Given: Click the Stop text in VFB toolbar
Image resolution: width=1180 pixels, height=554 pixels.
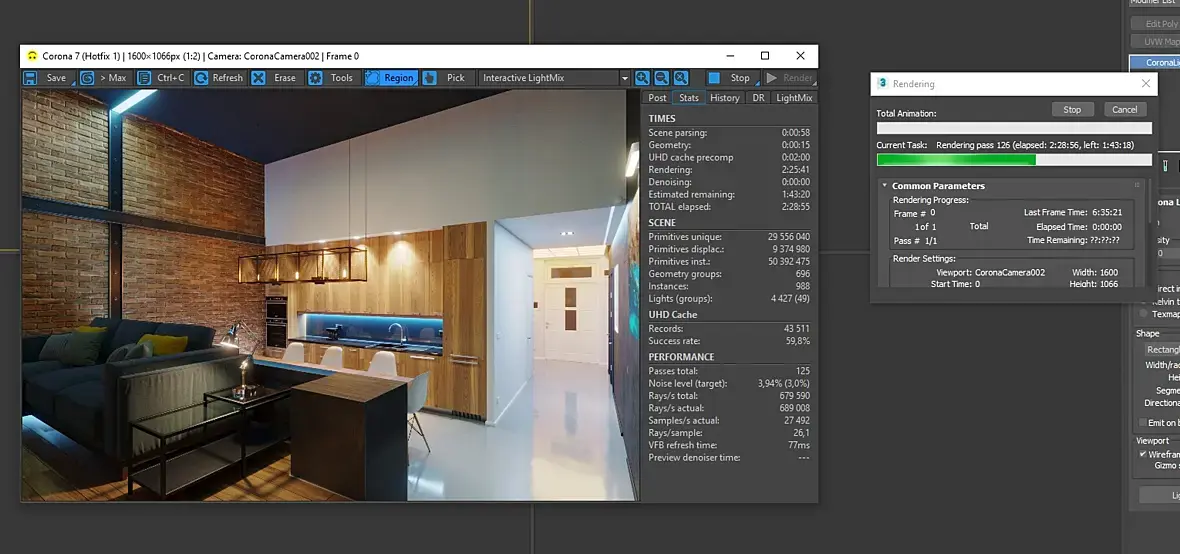Looking at the screenshot, I should tap(740, 78).
